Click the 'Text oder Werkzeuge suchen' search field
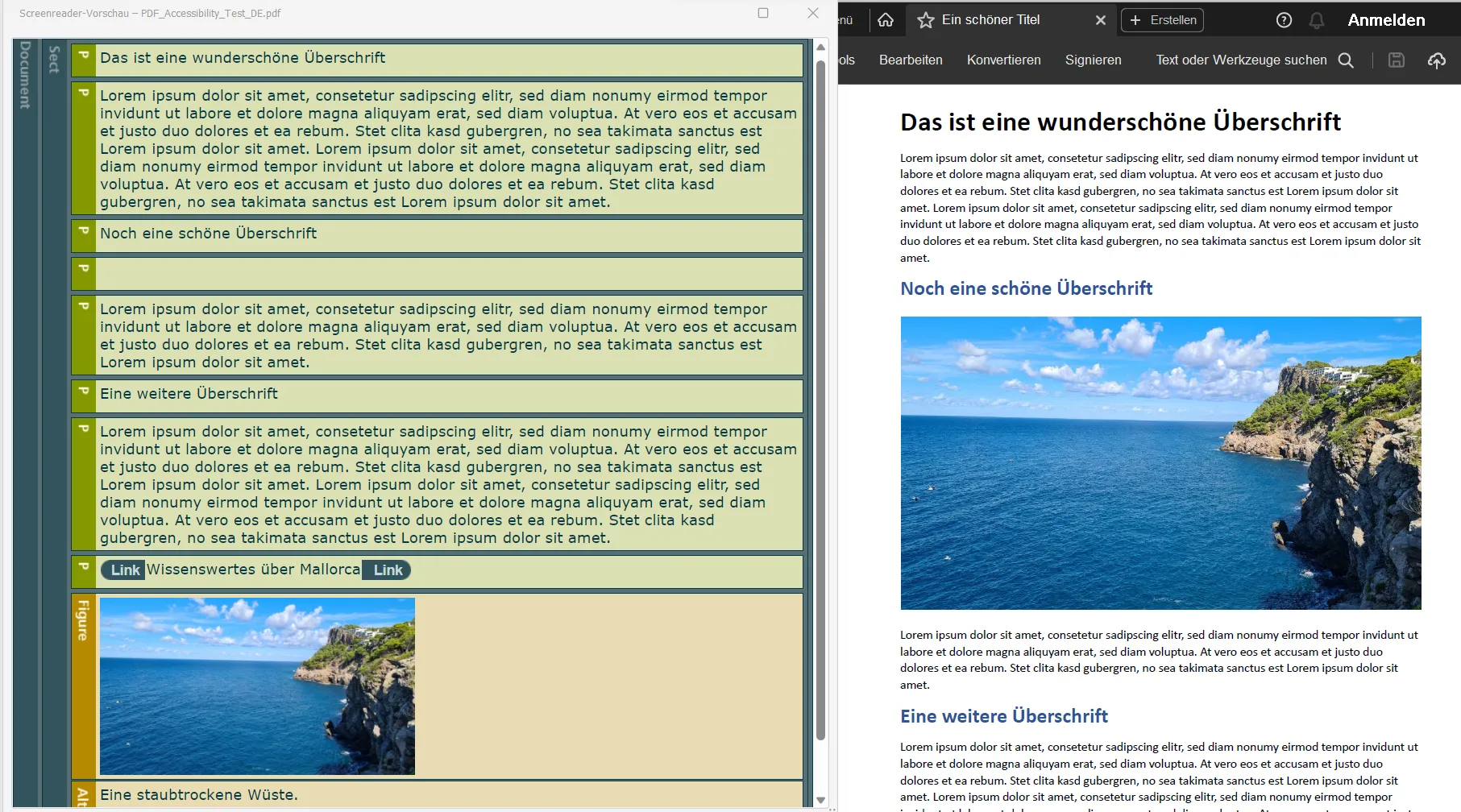This screenshot has width=1461, height=812. pos(1241,60)
